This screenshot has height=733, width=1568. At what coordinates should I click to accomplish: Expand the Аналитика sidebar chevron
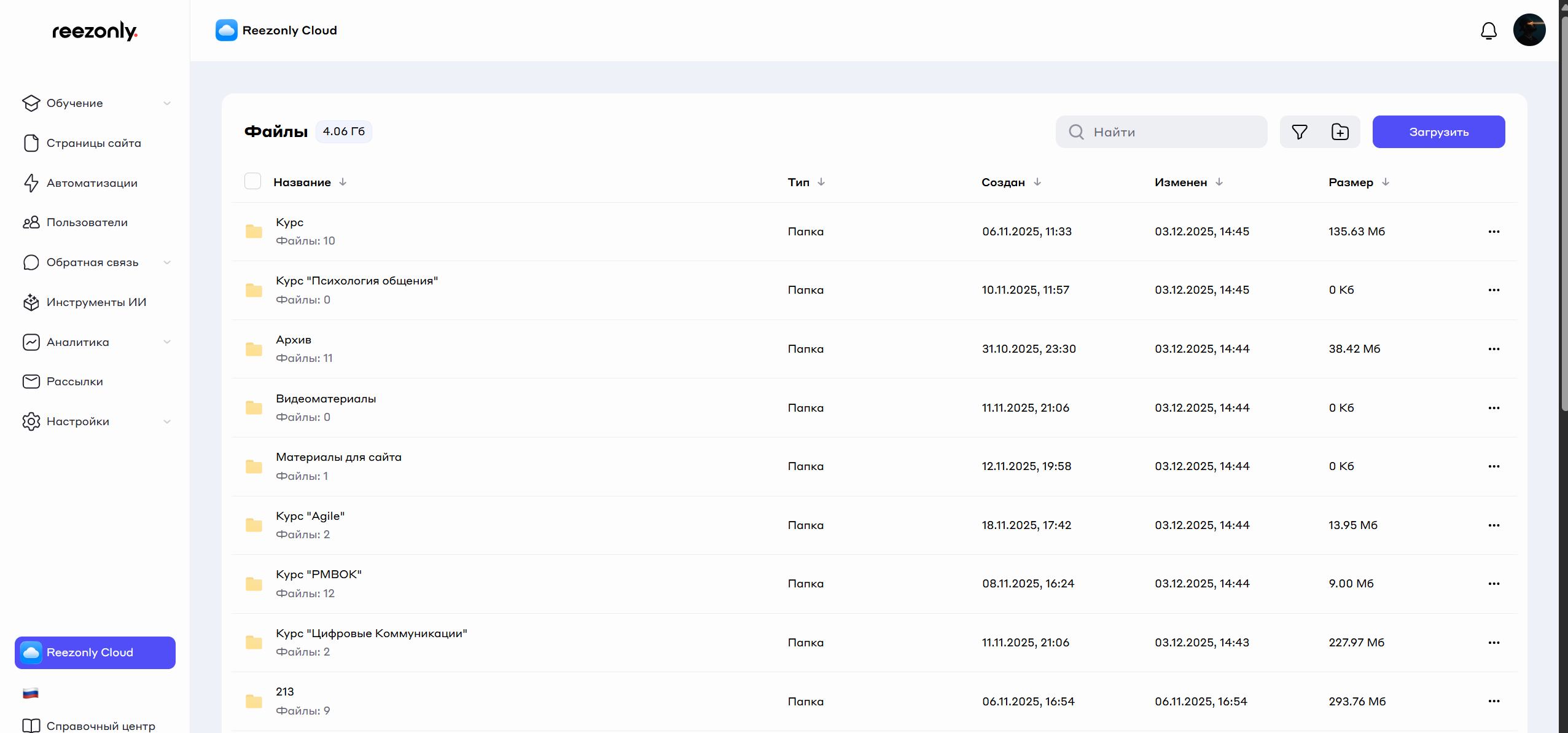point(167,342)
